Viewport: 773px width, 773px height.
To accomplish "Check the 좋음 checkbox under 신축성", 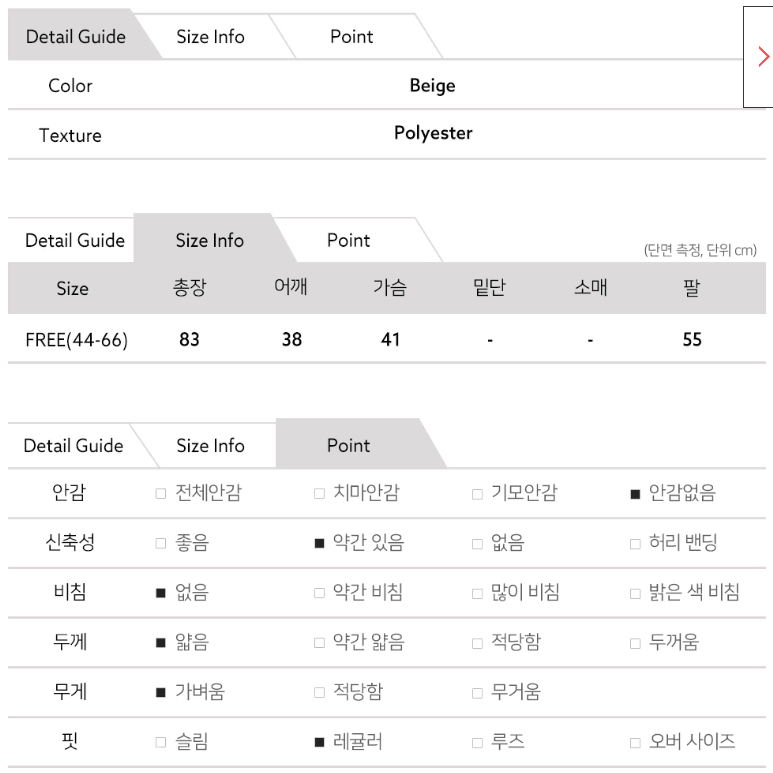I will (x=161, y=543).
